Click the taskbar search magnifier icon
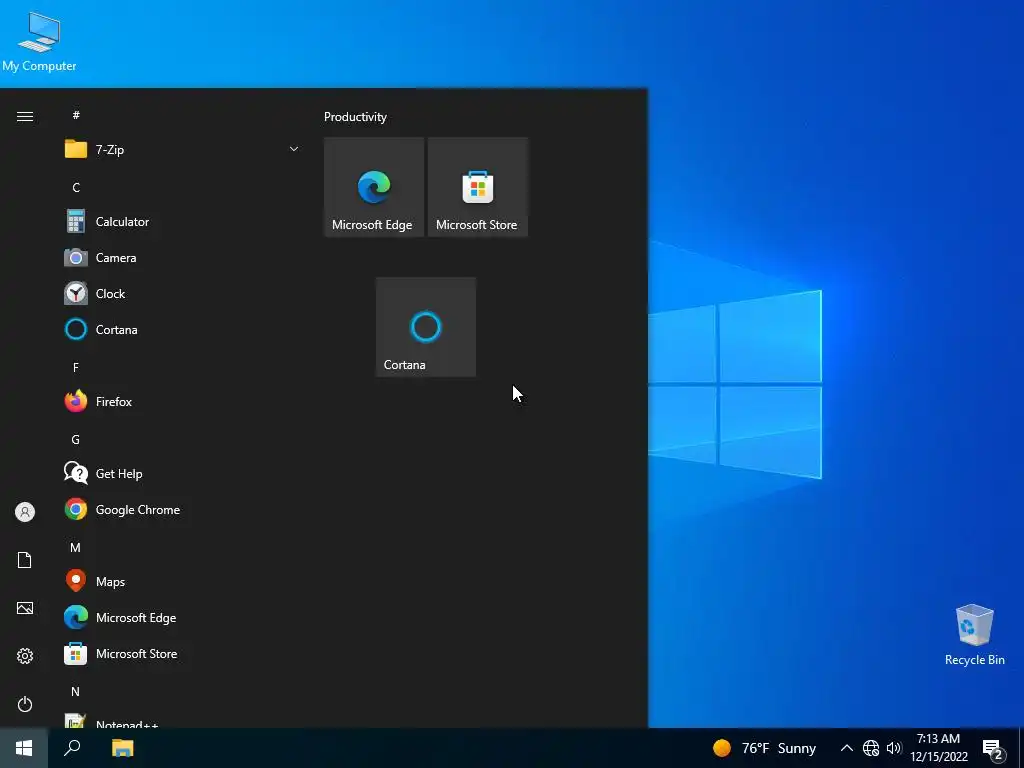 click(72, 748)
